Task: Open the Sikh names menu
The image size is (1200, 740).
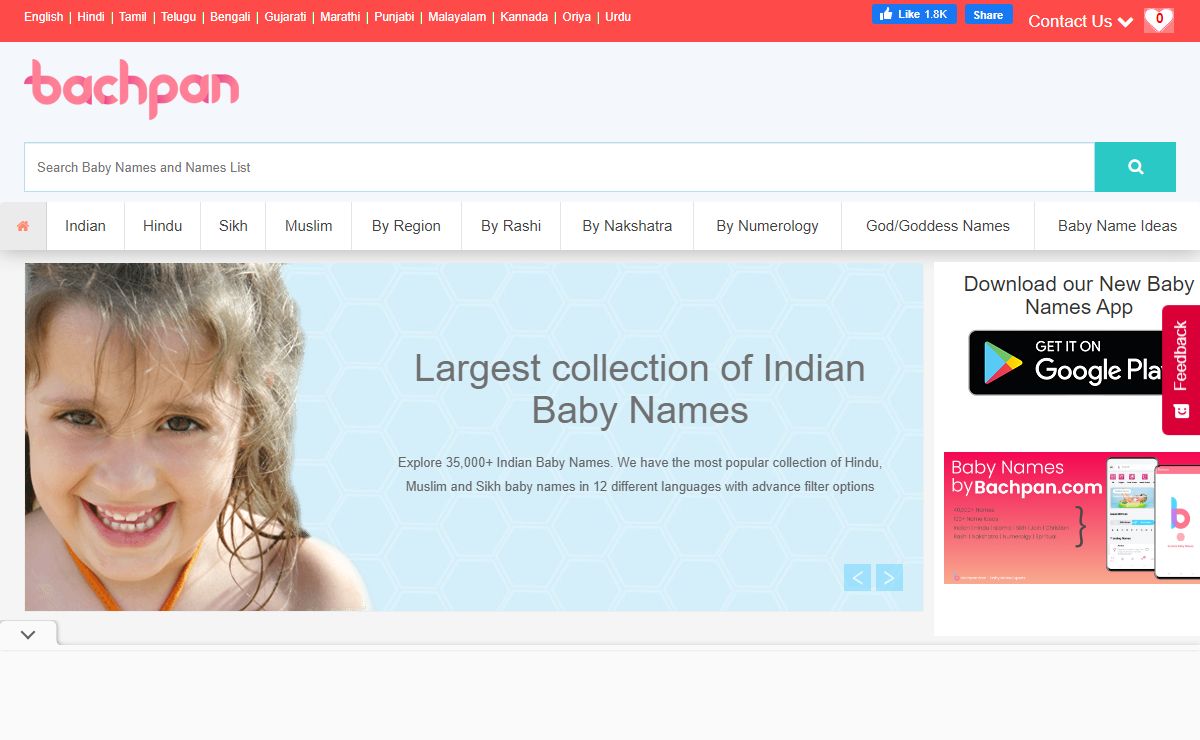Action: pyautogui.click(x=233, y=226)
